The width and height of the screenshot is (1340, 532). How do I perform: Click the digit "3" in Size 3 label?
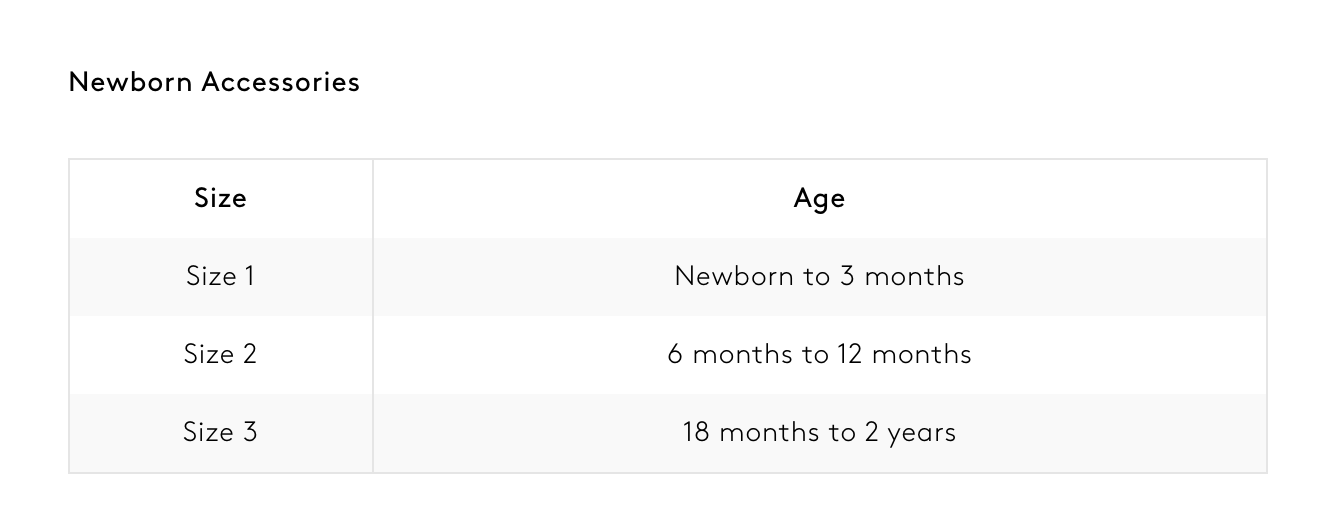pyautogui.click(x=249, y=432)
